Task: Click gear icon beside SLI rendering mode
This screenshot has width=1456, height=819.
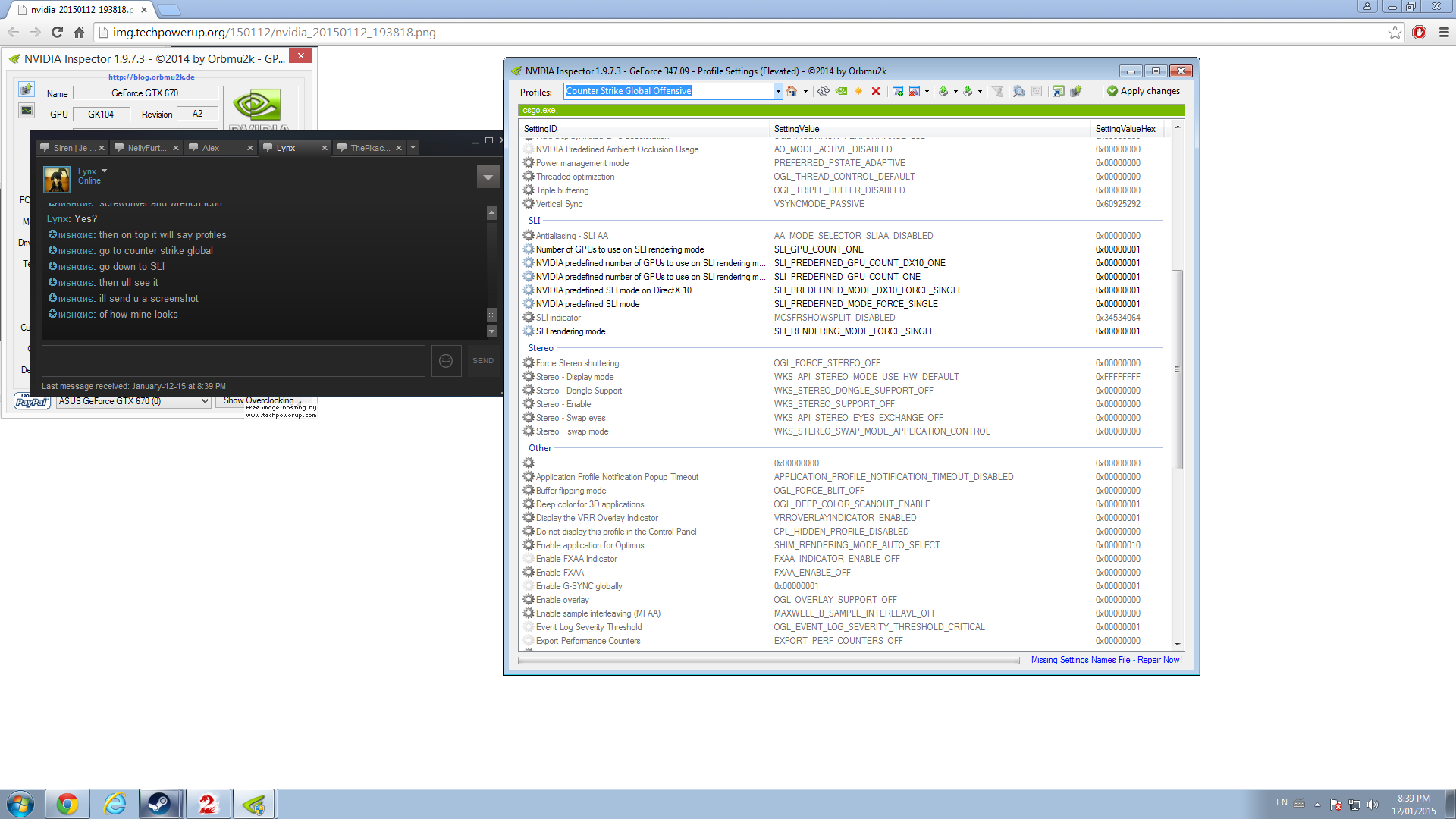Action: [529, 331]
